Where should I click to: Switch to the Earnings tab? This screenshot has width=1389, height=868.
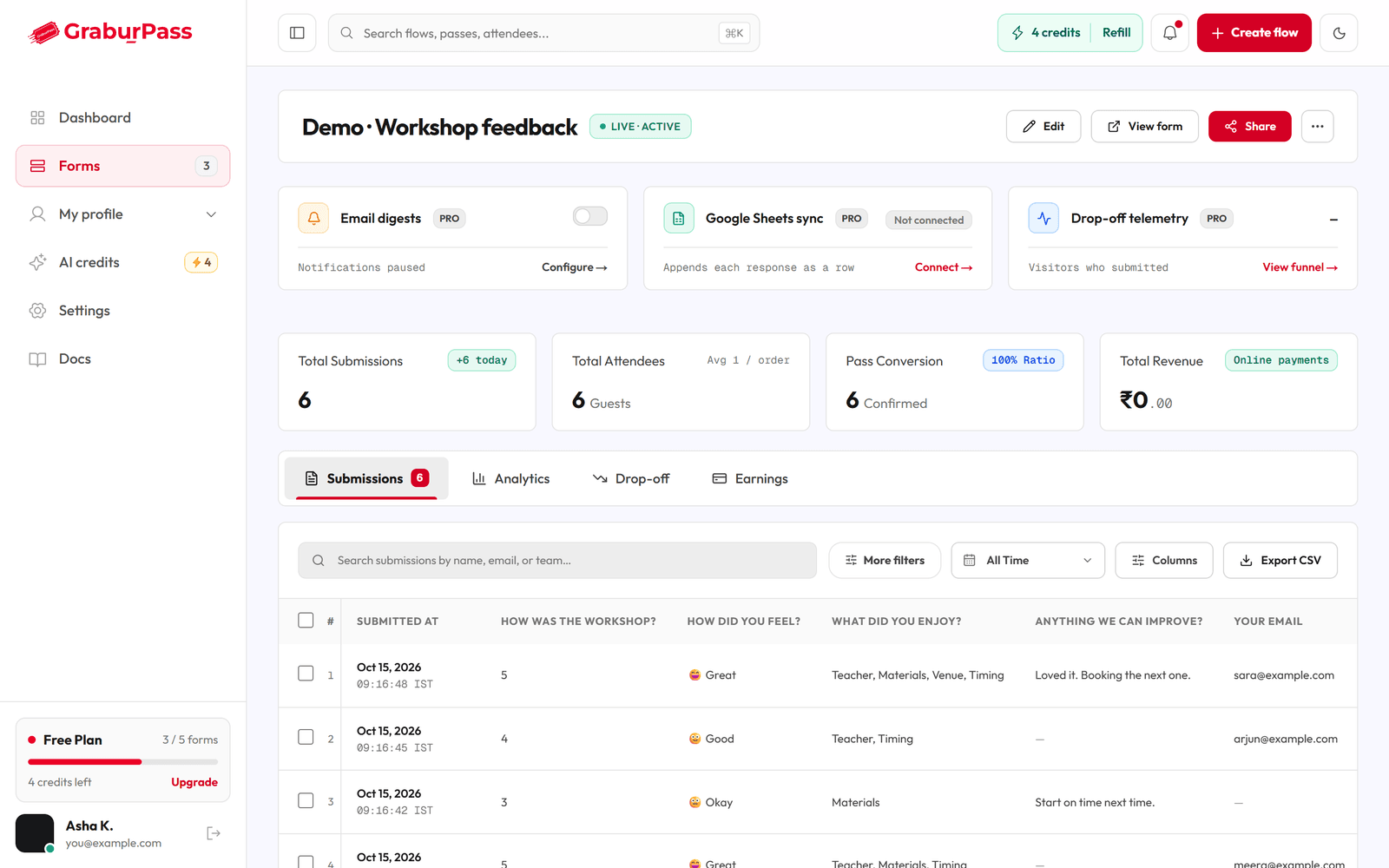point(750,478)
